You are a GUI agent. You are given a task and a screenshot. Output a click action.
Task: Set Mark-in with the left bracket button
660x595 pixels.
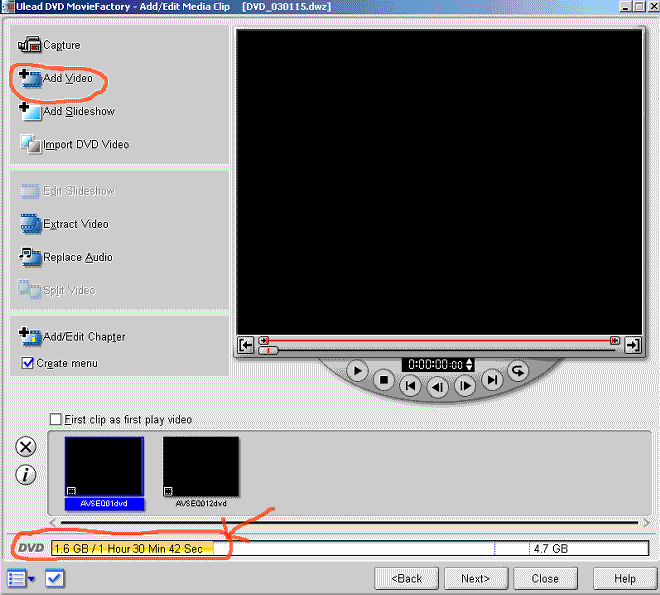tap(246, 345)
